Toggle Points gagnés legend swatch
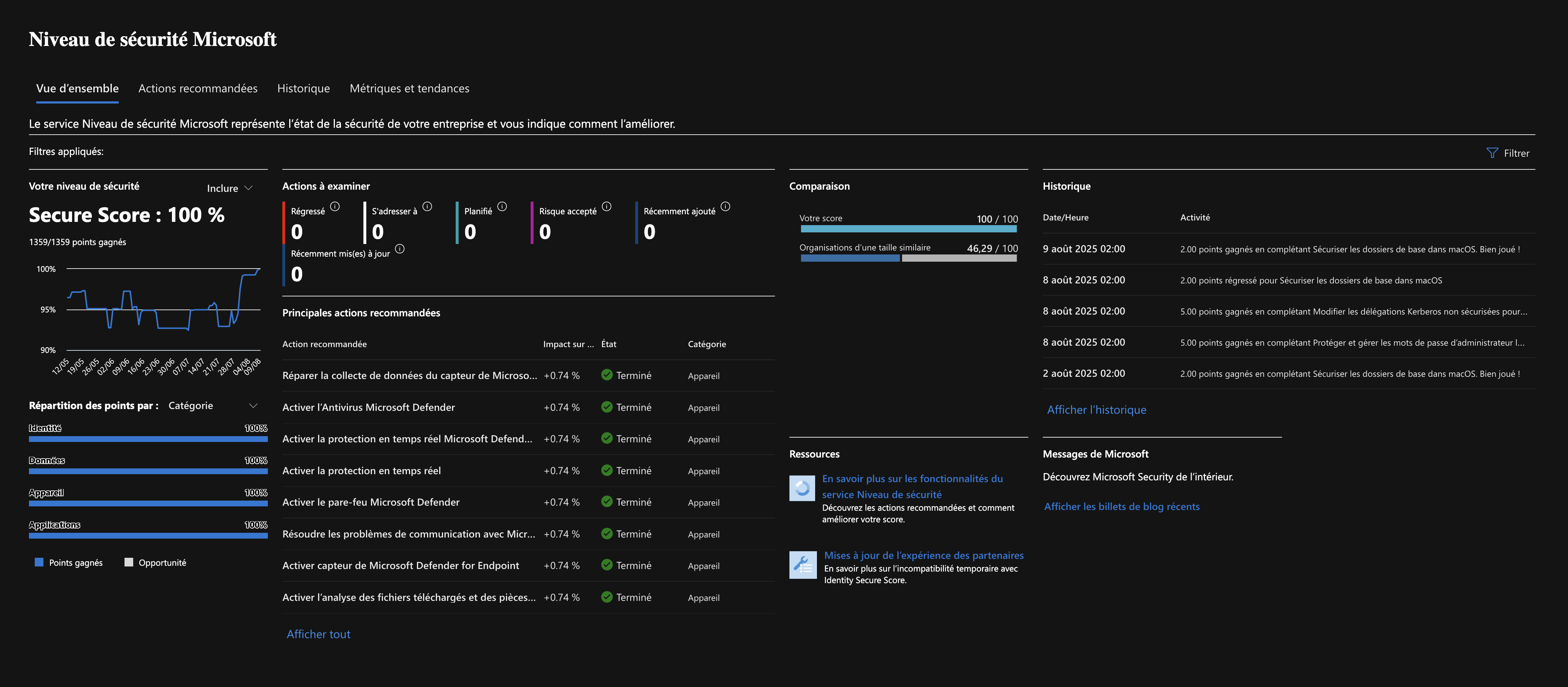 [x=39, y=562]
